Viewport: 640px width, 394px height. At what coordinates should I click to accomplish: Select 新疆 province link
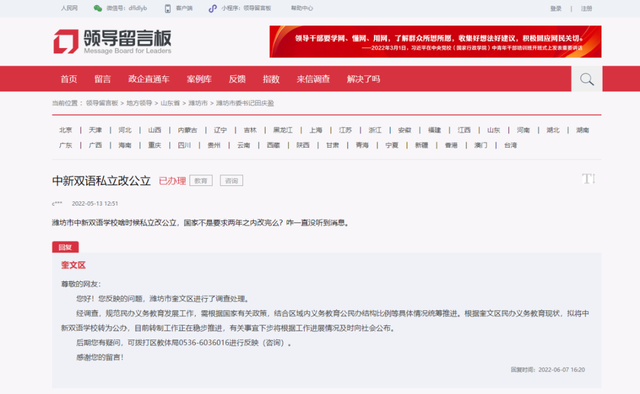pyautogui.click(x=422, y=145)
